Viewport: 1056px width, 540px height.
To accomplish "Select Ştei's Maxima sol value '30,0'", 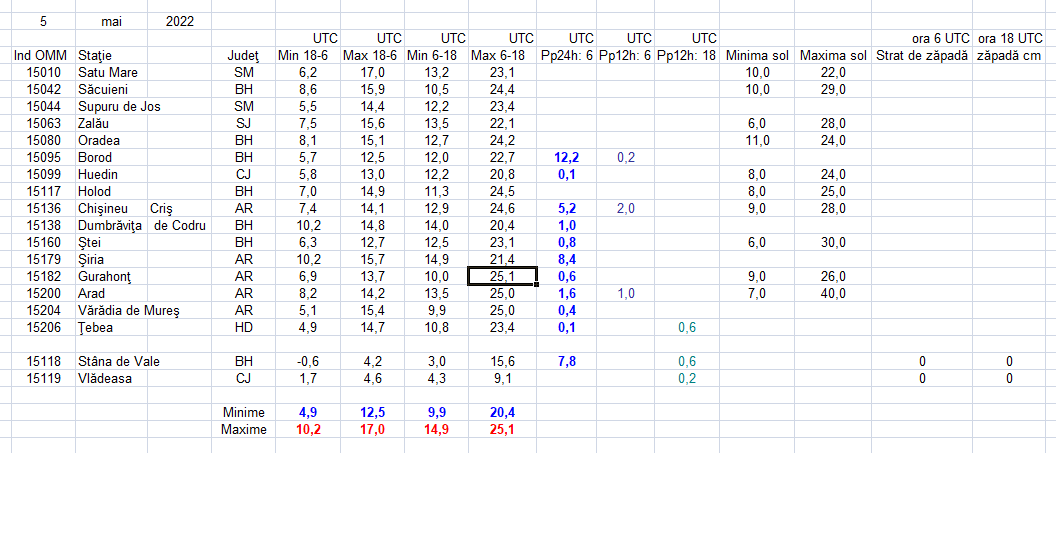I will 833,243.
